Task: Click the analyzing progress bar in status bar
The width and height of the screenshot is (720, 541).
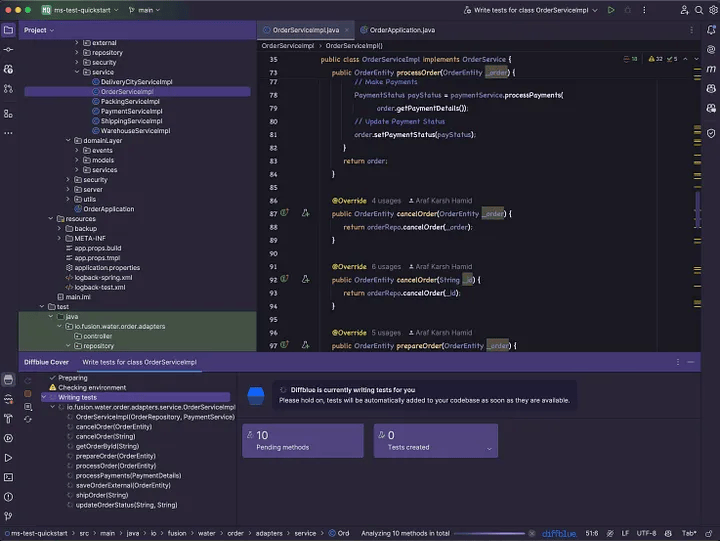Action: pyautogui.click(x=492, y=534)
